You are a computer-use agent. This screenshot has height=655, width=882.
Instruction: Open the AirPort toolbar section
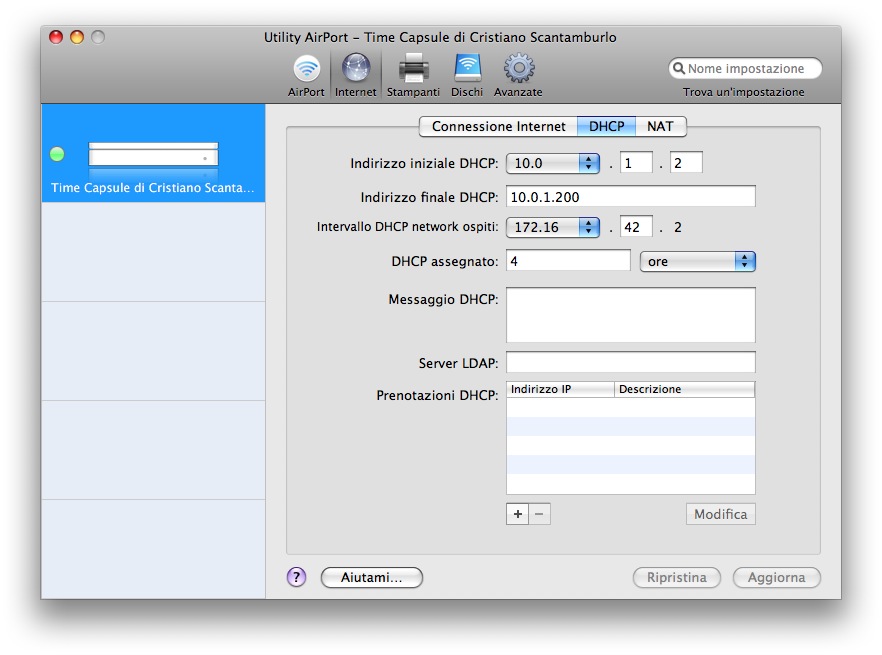point(306,75)
